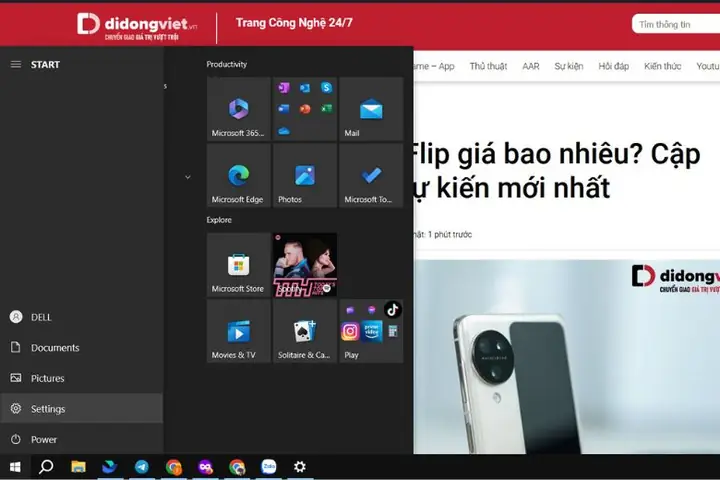Open the DELL user account entry
Image resolution: width=720 pixels, height=480 pixels.
click(81, 317)
